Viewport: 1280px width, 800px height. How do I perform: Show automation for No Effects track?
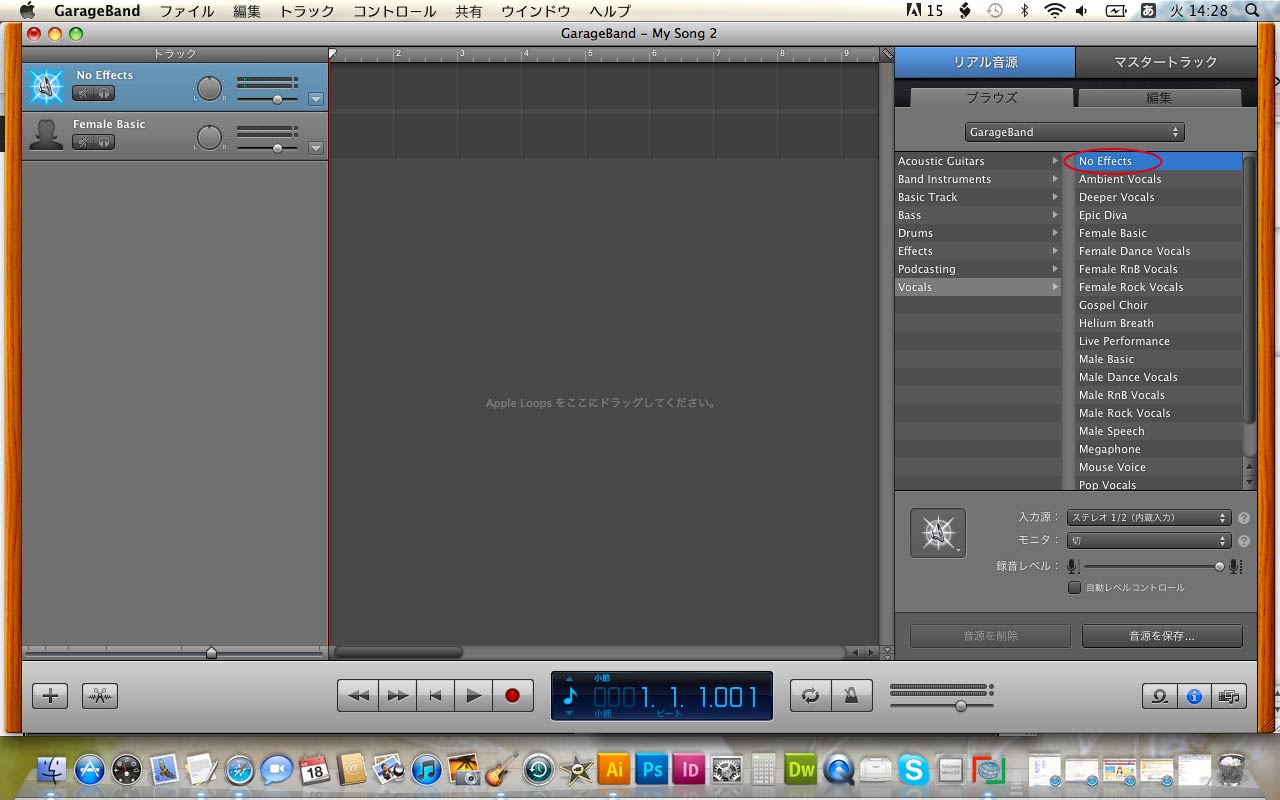click(x=316, y=99)
